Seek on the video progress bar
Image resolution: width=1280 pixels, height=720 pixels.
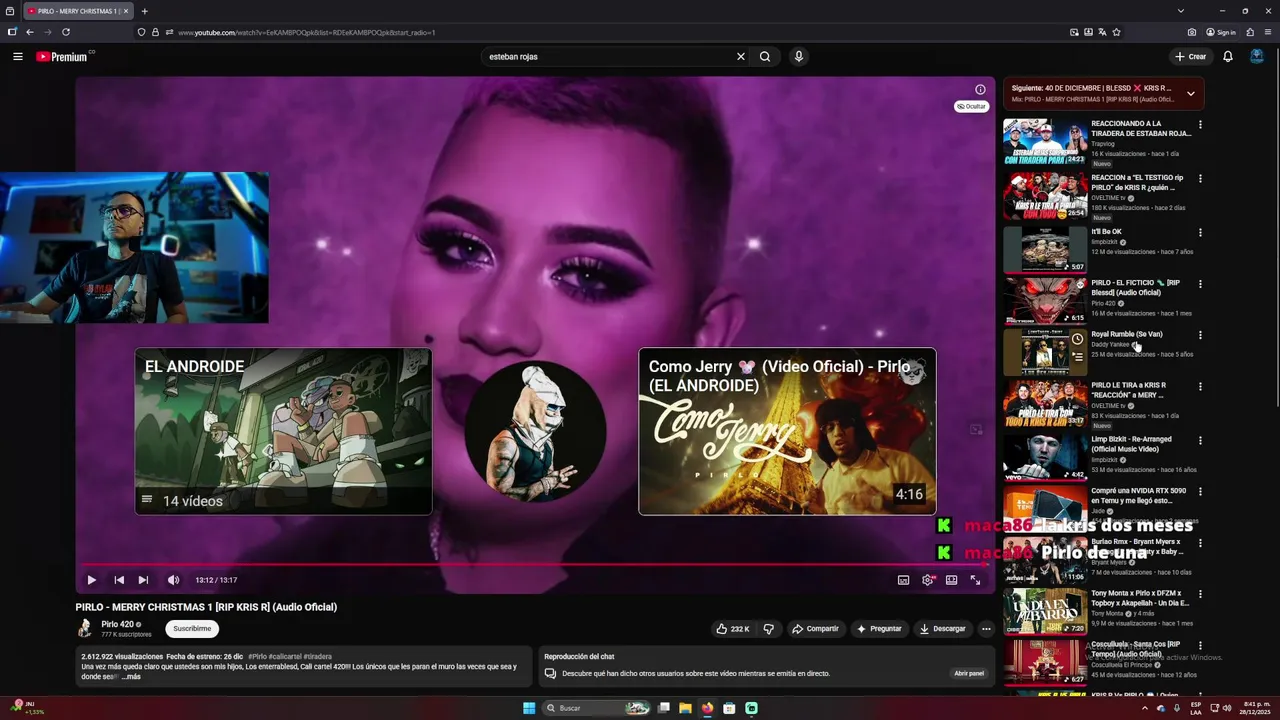click(x=535, y=565)
